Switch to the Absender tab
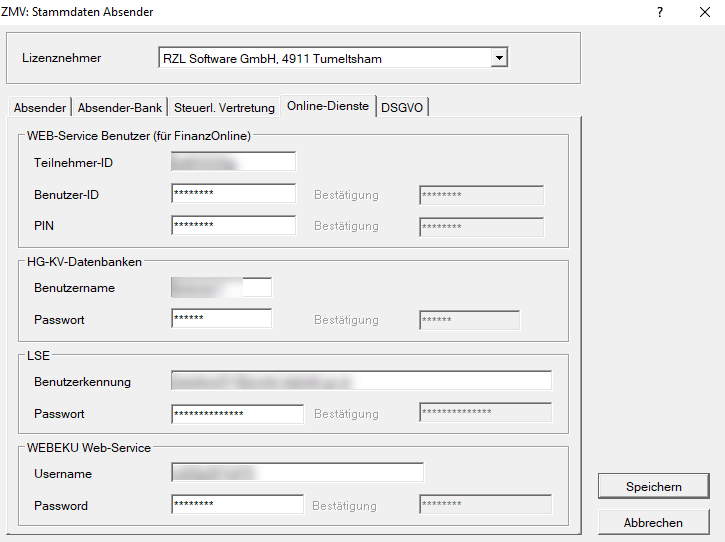Image resolution: width=725 pixels, height=542 pixels. pyautogui.click(x=40, y=108)
